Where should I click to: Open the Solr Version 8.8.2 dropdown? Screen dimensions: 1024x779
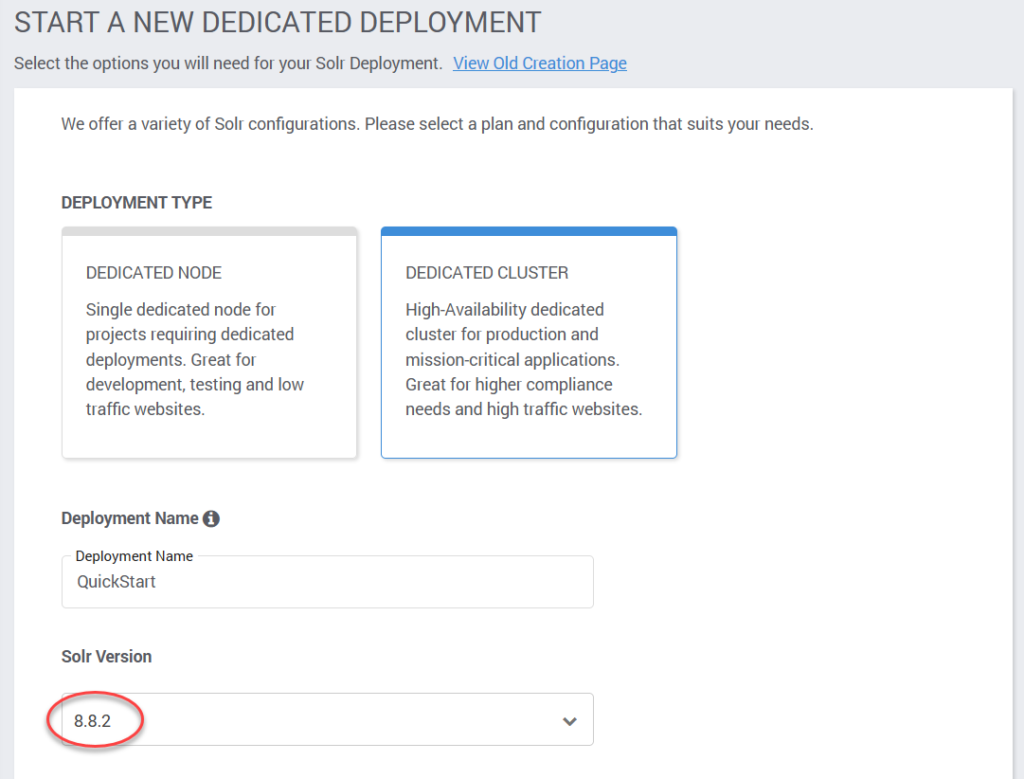[x=327, y=720]
